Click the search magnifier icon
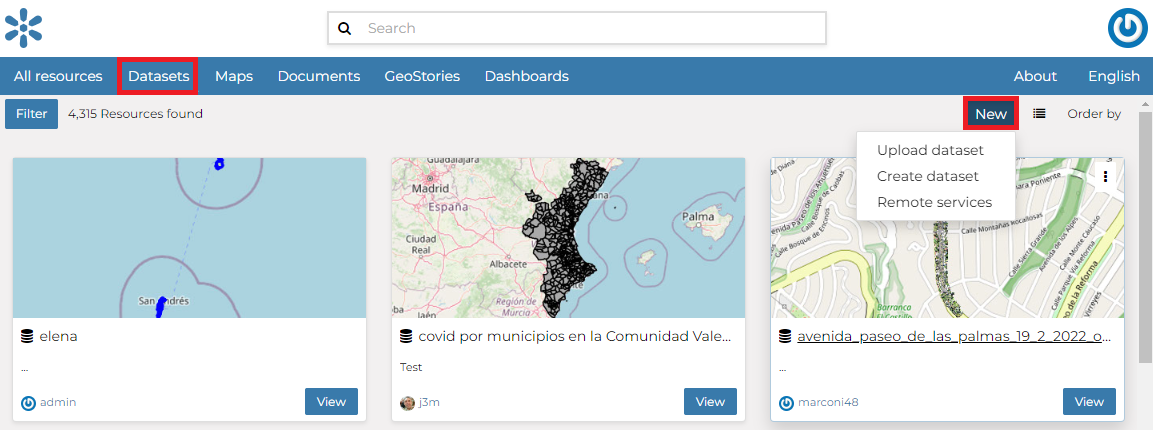Viewport: 1153px width, 430px height. pos(345,28)
